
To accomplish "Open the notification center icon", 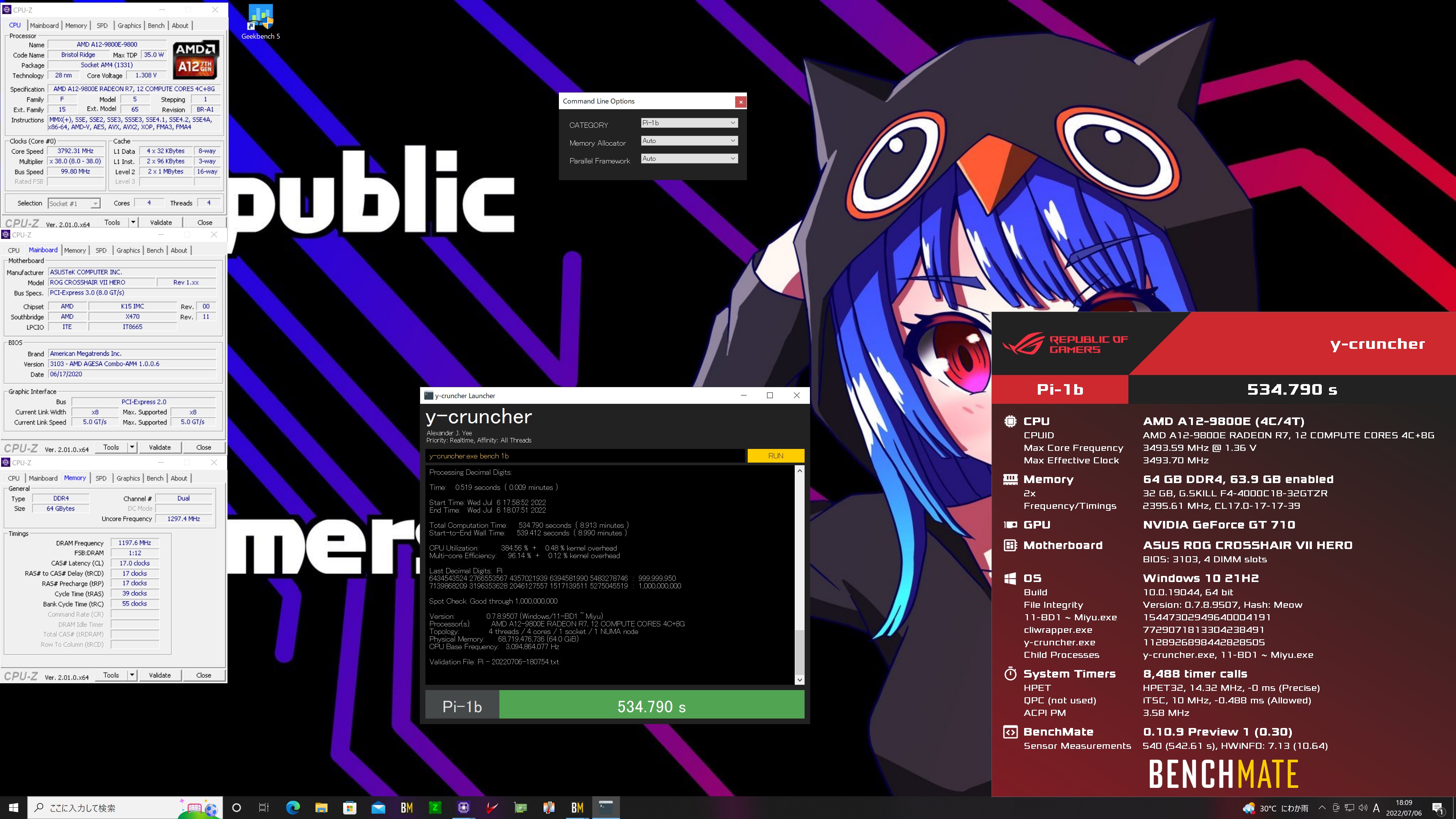I will coord(1438,808).
